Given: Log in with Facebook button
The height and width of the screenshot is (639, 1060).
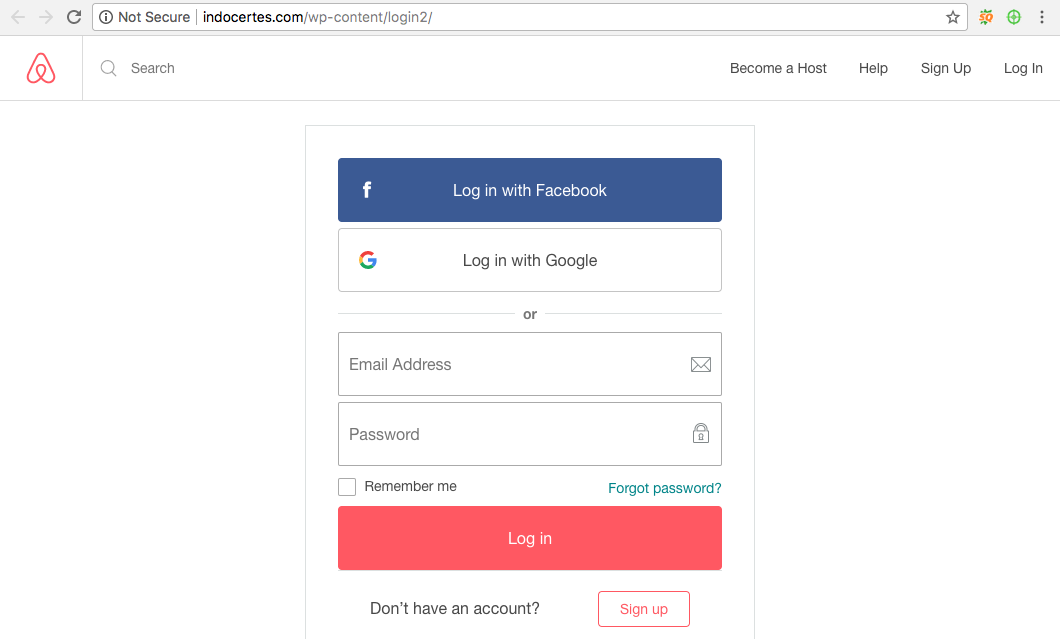Looking at the screenshot, I should coord(530,190).
